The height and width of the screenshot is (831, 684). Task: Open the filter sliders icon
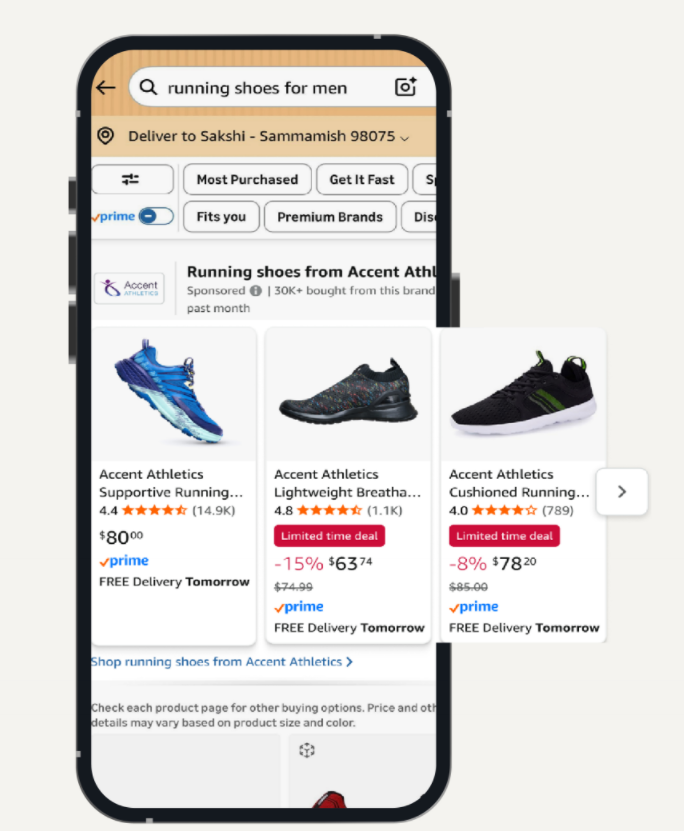[131, 179]
